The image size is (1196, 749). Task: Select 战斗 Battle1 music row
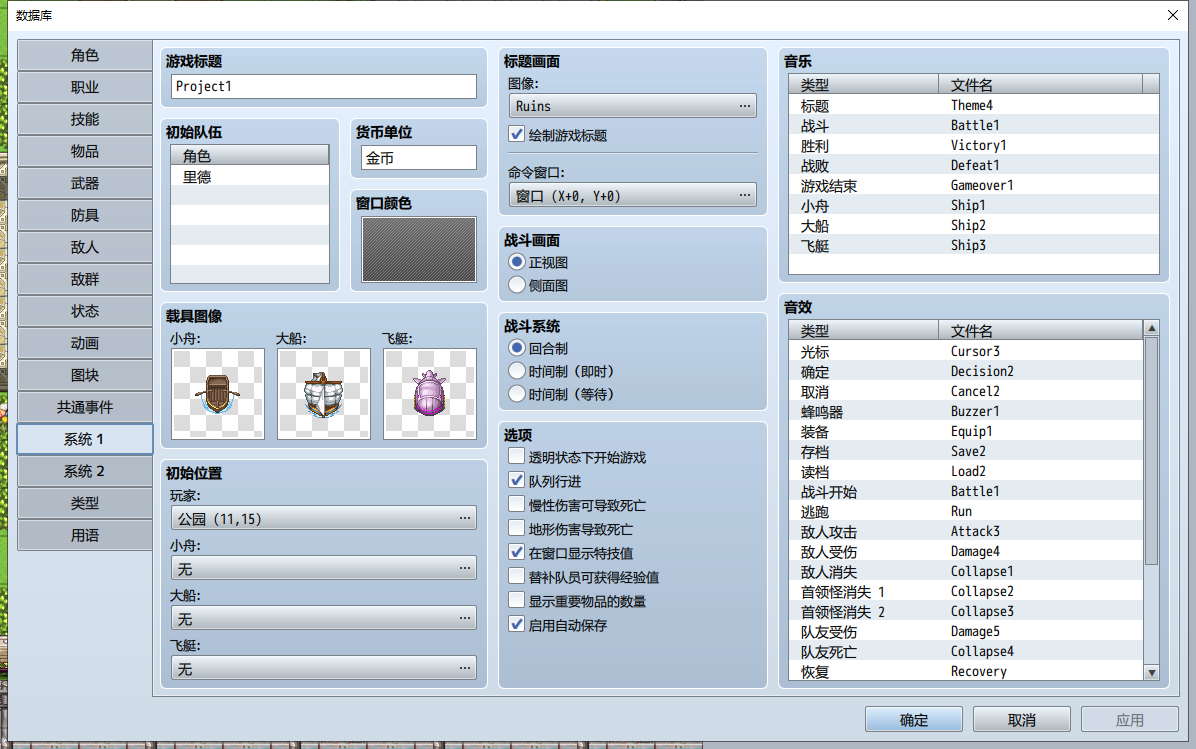click(x=974, y=125)
